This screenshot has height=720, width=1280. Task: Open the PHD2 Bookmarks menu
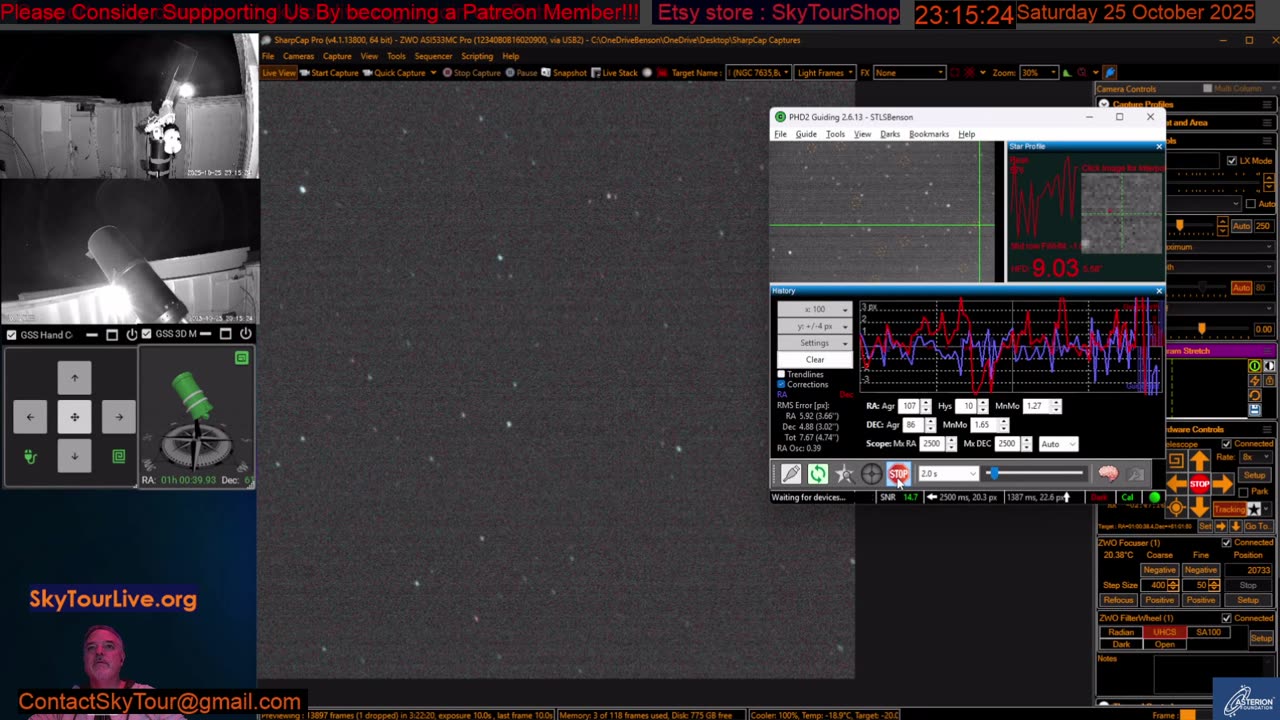point(929,134)
